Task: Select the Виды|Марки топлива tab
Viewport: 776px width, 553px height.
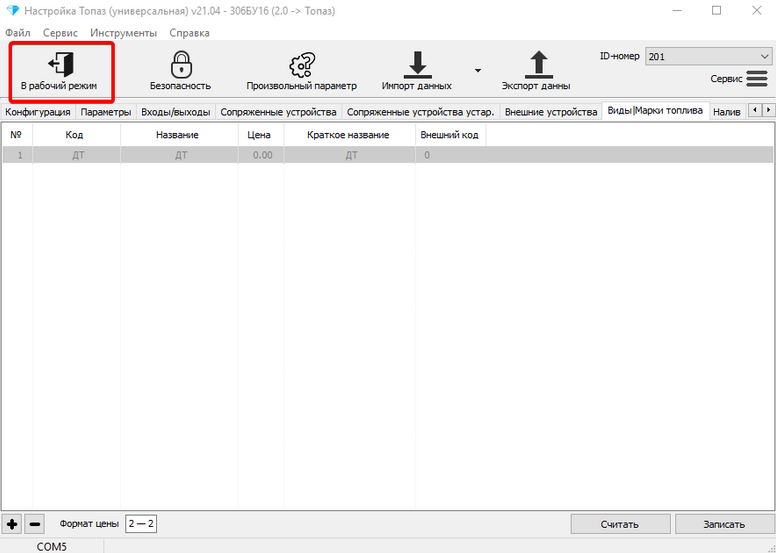Action: pyautogui.click(x=655, y=110)
